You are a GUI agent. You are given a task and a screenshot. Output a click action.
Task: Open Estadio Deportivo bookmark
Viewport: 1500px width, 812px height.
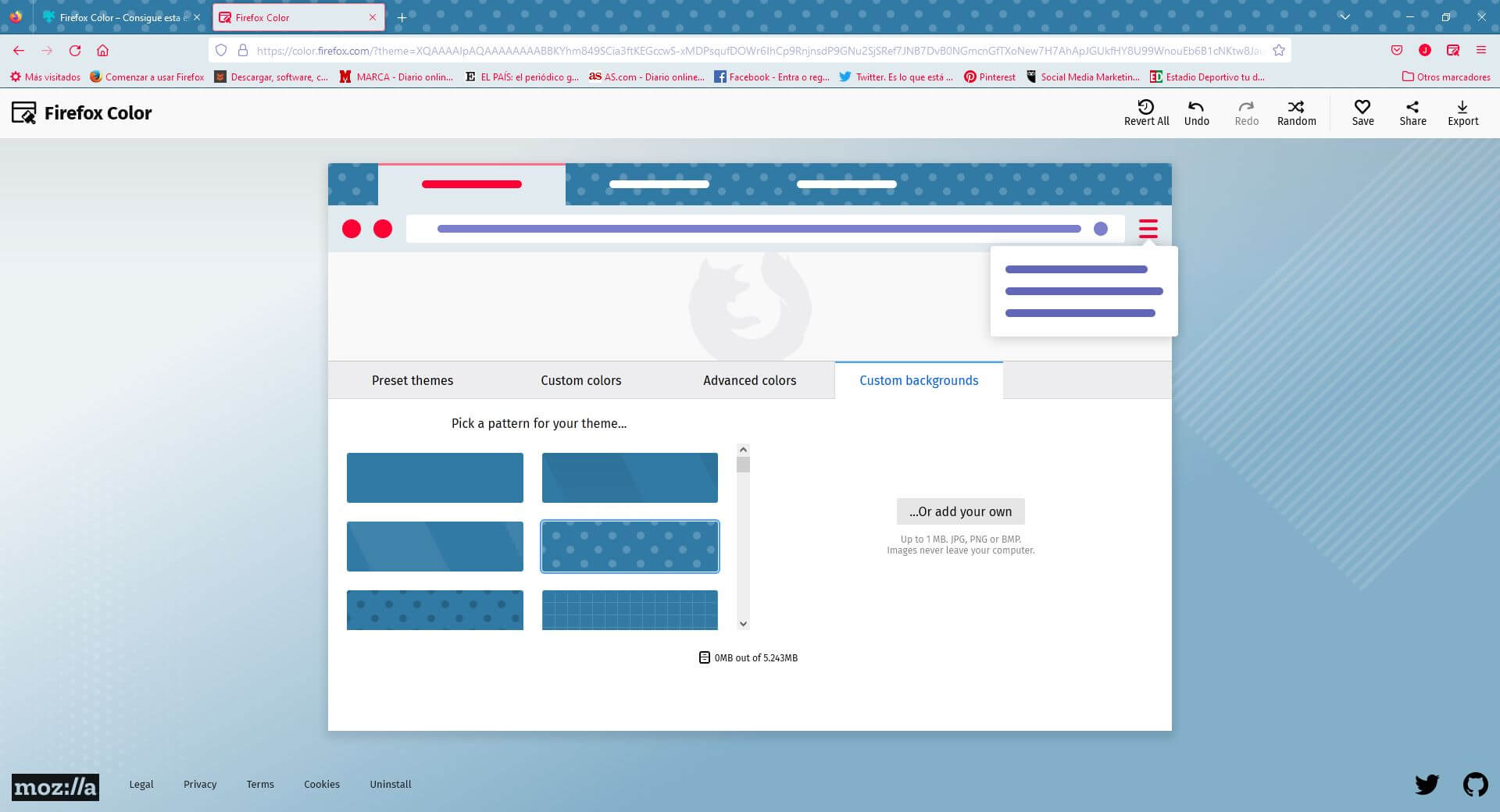pos(1208,77)
